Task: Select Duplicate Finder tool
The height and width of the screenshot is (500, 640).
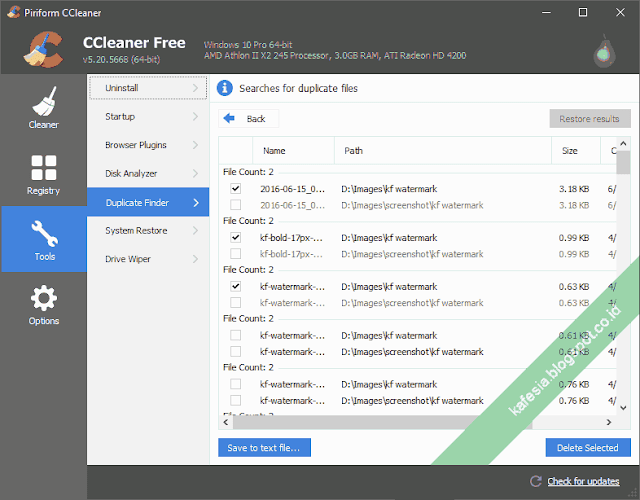Action: click(148, 202)
